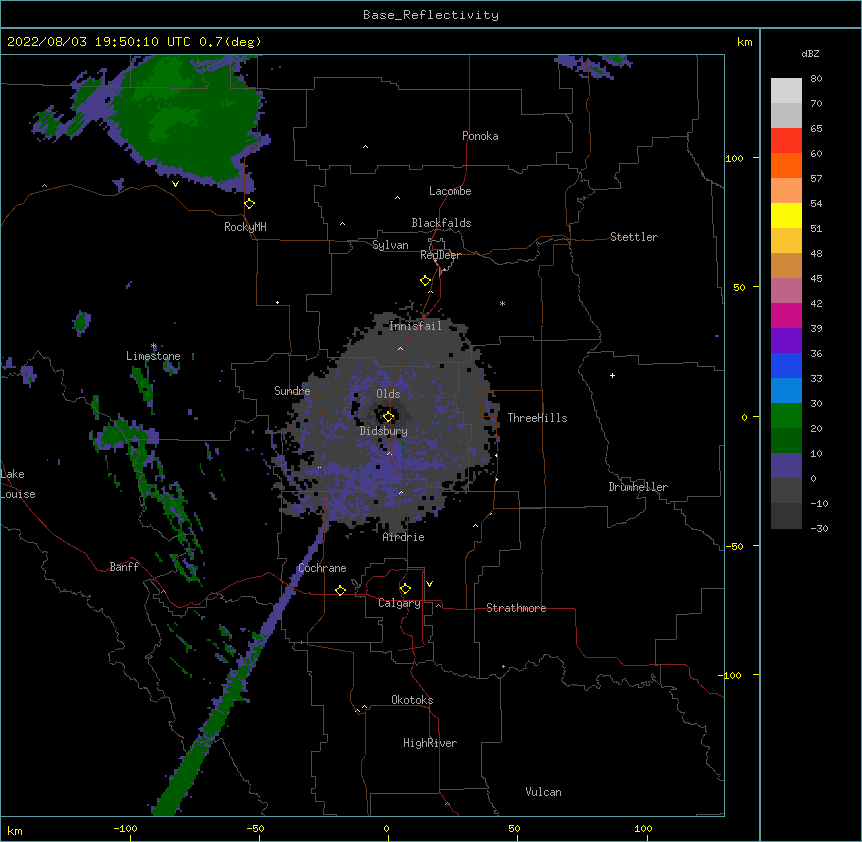Image resolution: width=862 pixels, height=842 pixels.
Task: Click the Limestone label
Action: tap(153, 356)
